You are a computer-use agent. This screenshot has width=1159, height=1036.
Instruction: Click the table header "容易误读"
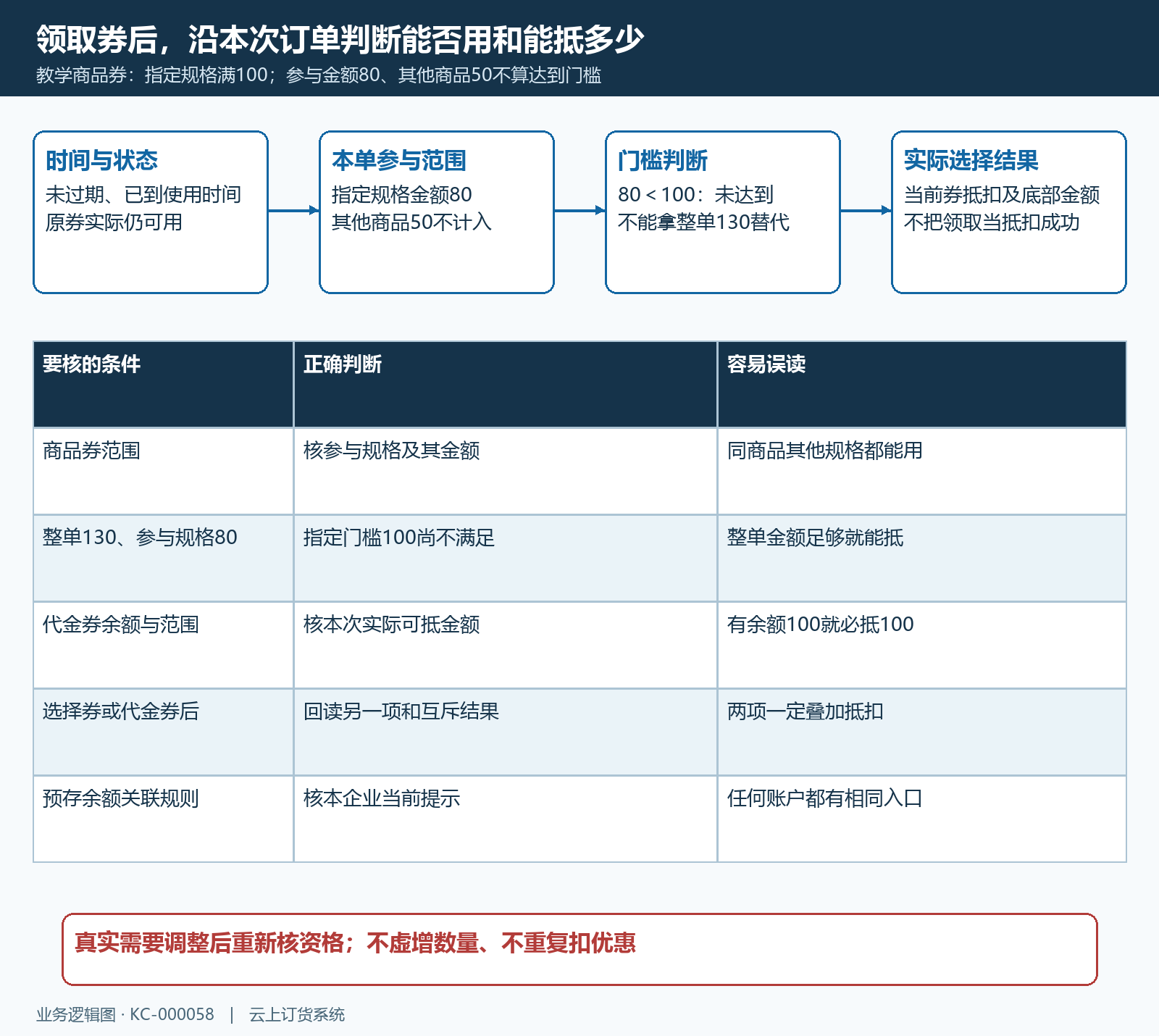click(x=921, y=384)
